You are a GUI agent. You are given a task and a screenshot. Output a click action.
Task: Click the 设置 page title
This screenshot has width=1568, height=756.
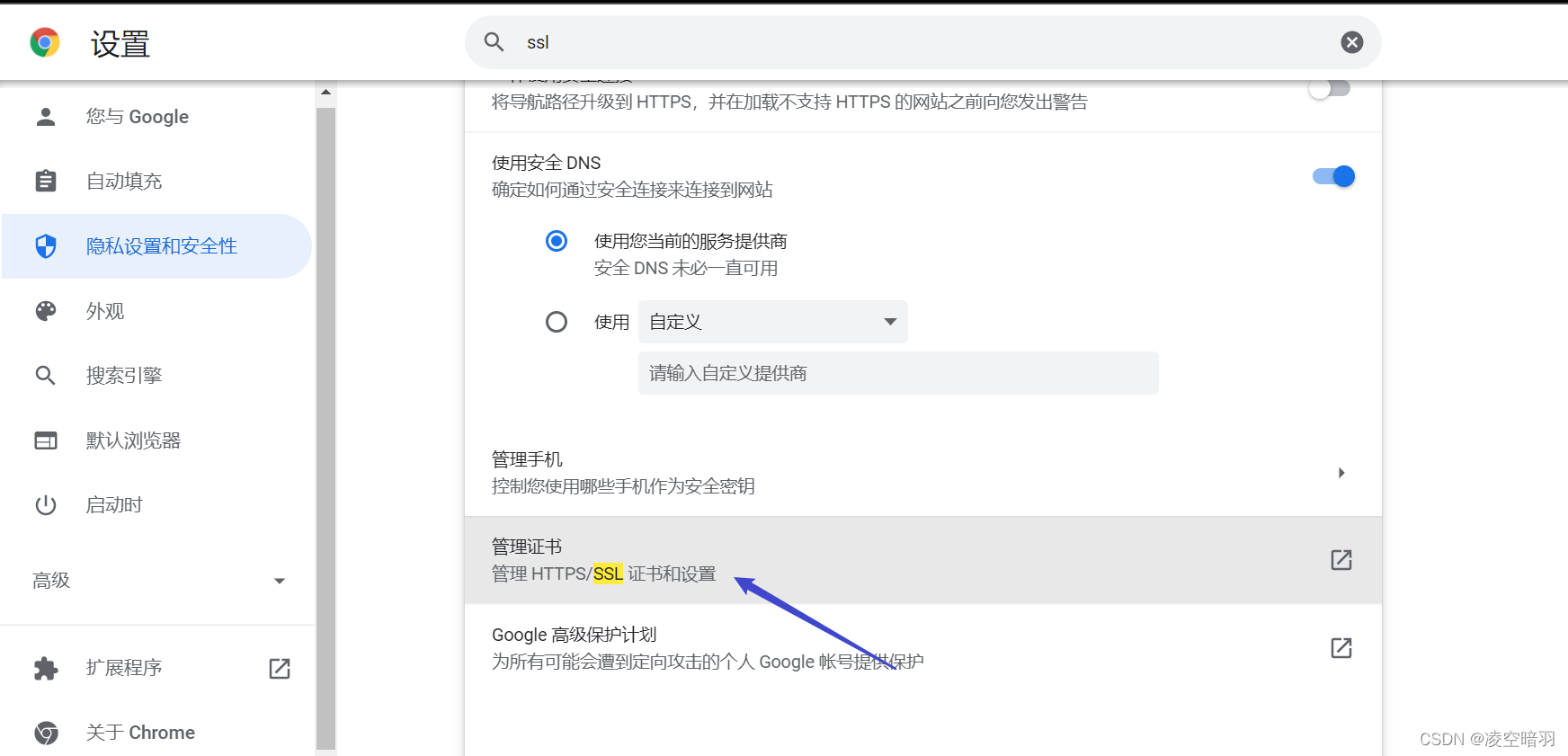click(x=120, y=44)
